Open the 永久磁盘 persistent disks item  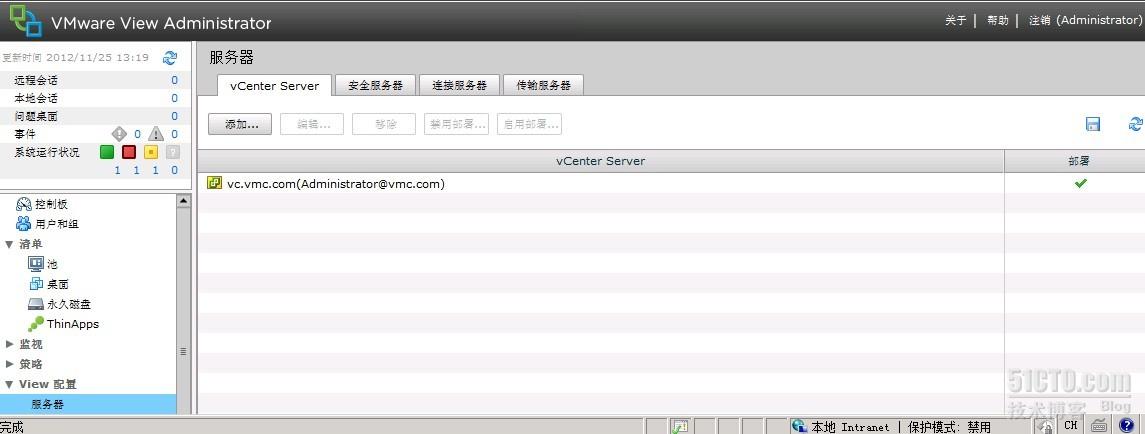coord(60,304)
